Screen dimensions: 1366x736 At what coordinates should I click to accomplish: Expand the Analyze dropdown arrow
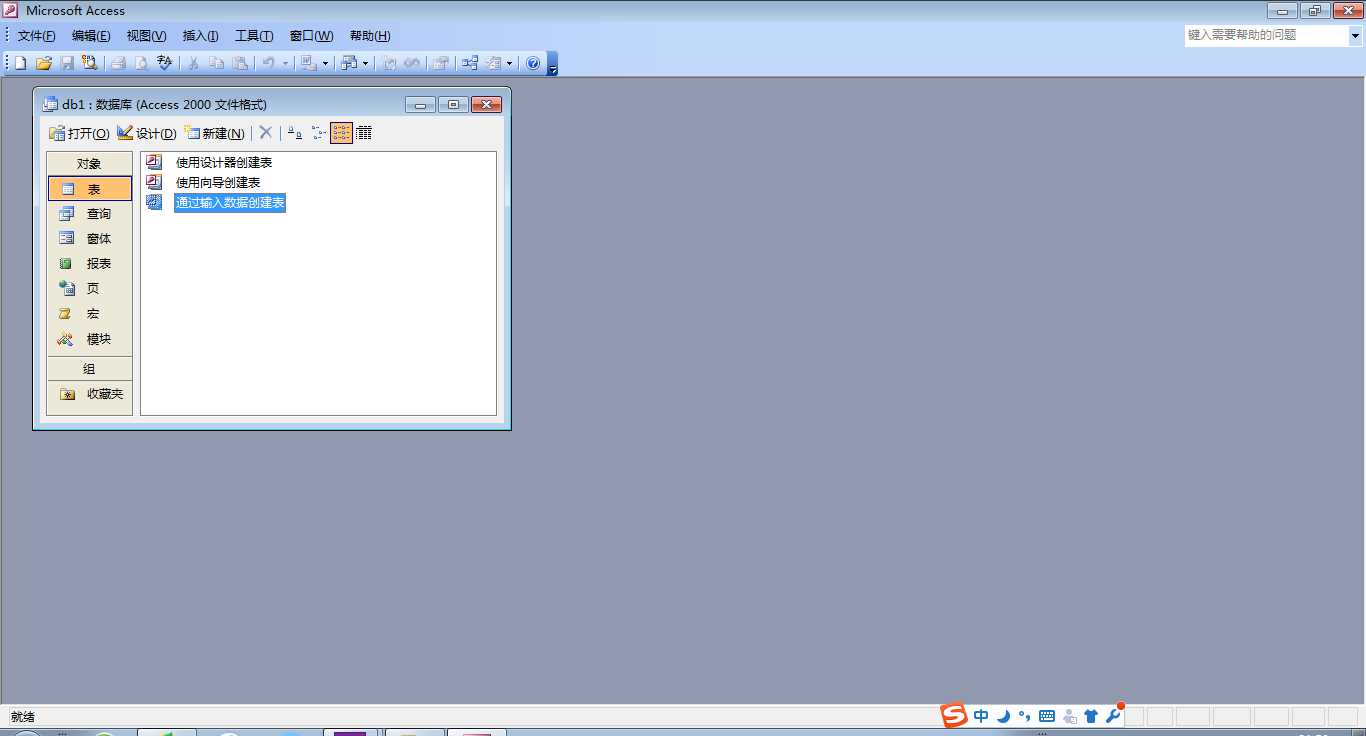tap(365, 63)
